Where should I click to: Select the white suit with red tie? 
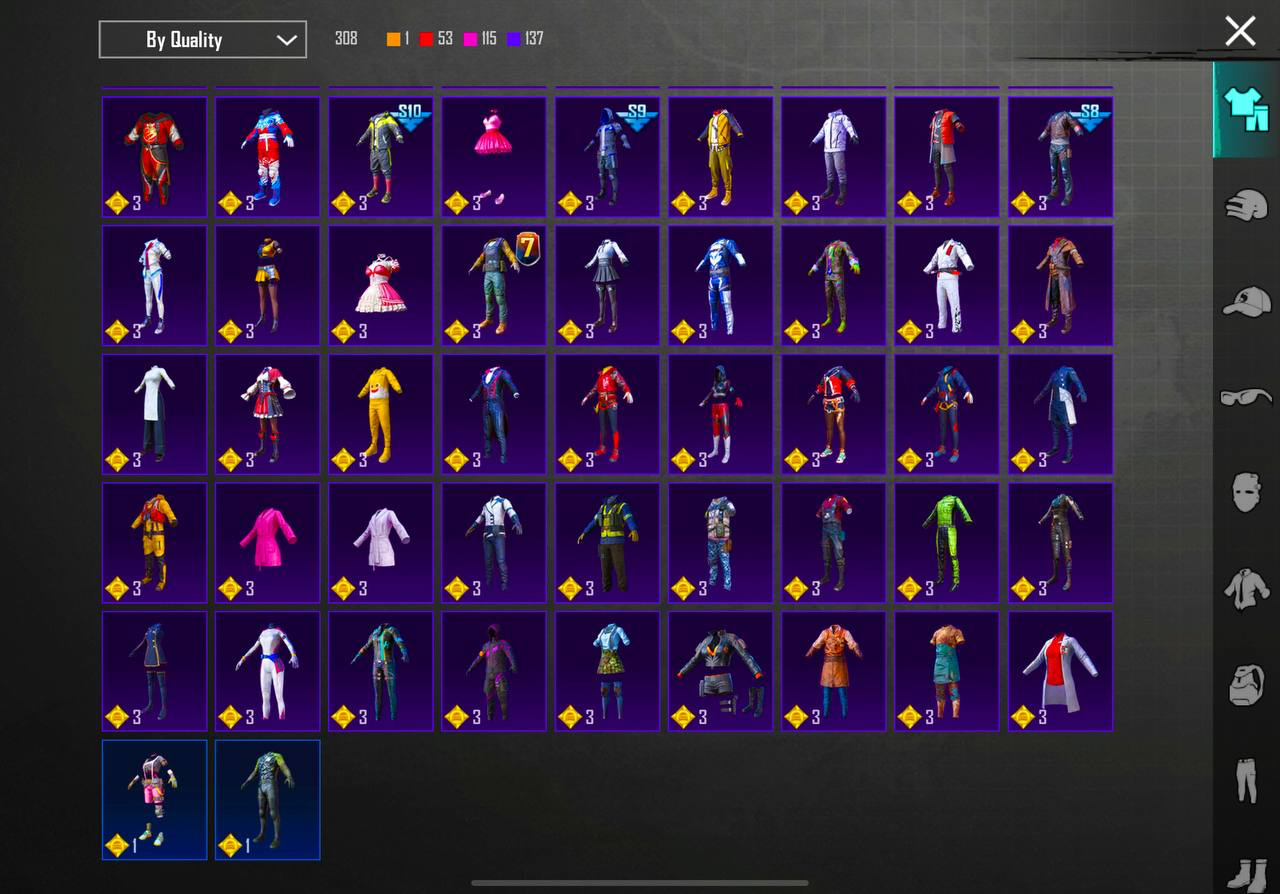pyautogui.click(x=947, y=286)
